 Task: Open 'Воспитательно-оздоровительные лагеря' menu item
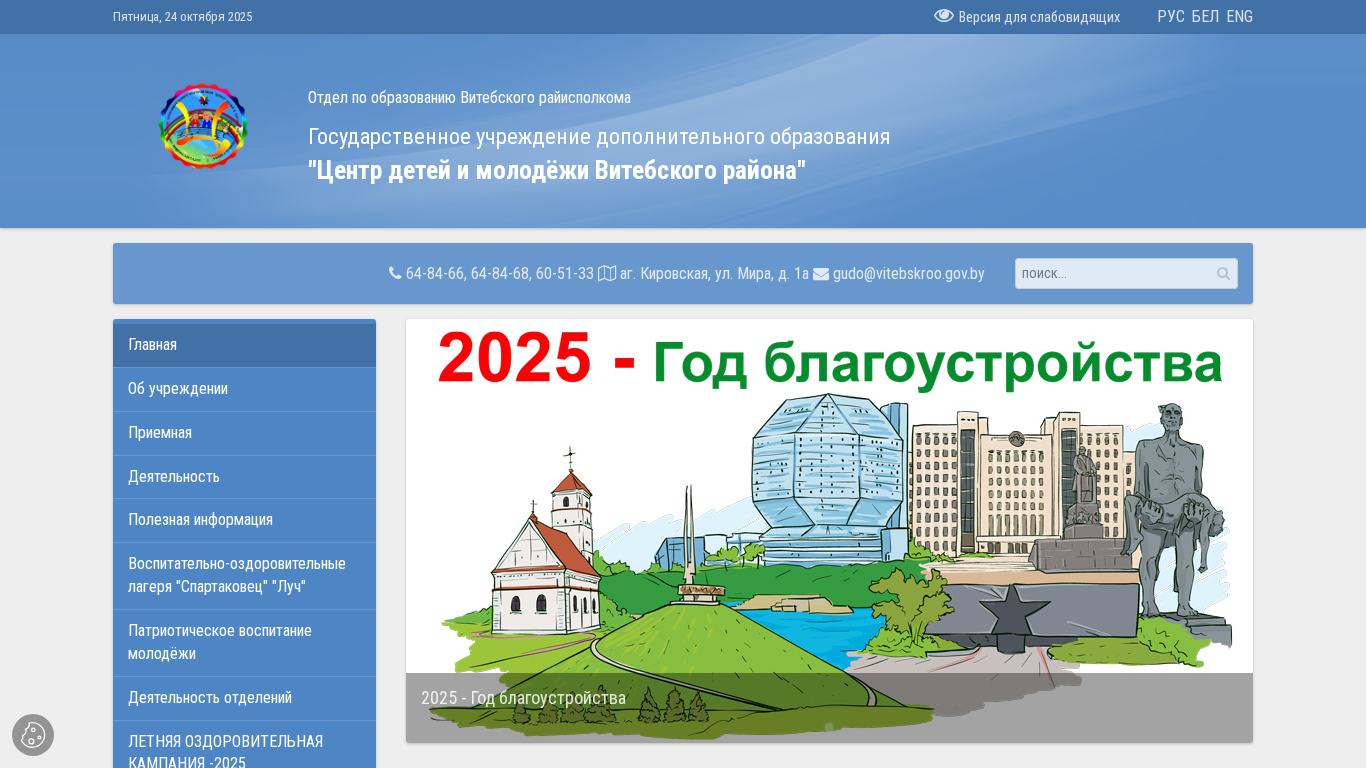coord(244,575)
